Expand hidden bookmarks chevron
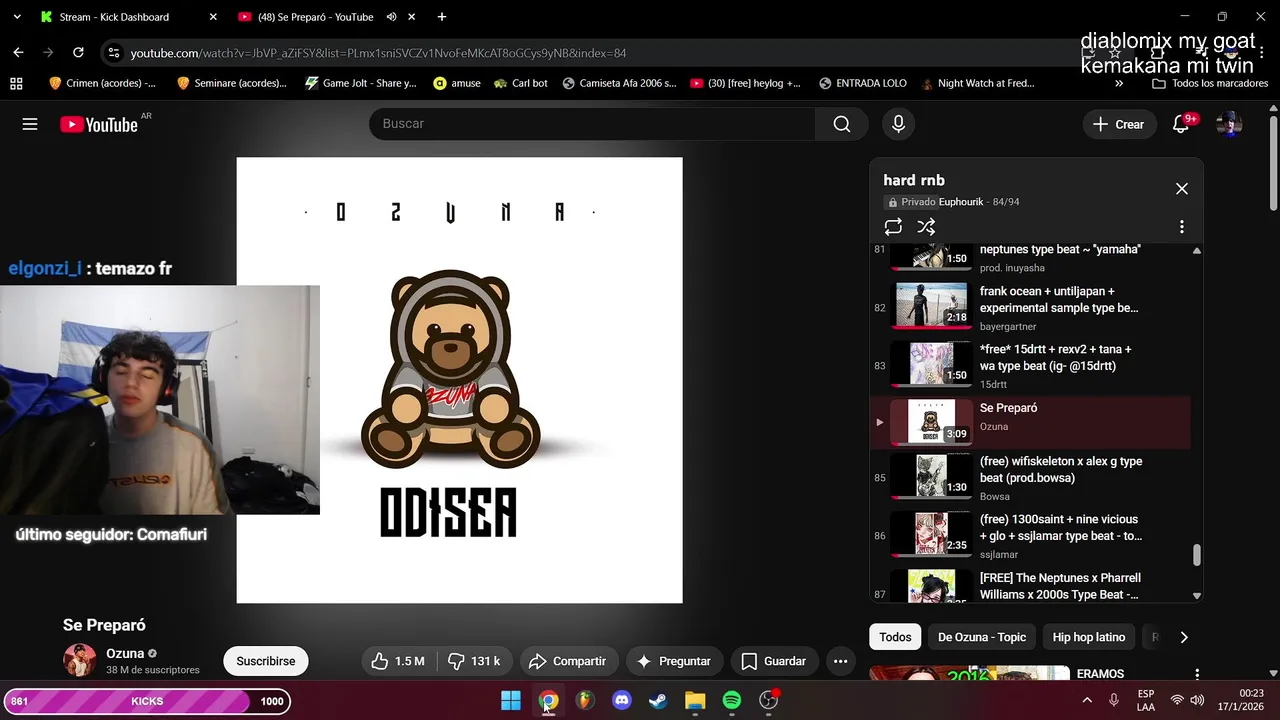The image size is (1280, 720). click(x=1119, y=84)
